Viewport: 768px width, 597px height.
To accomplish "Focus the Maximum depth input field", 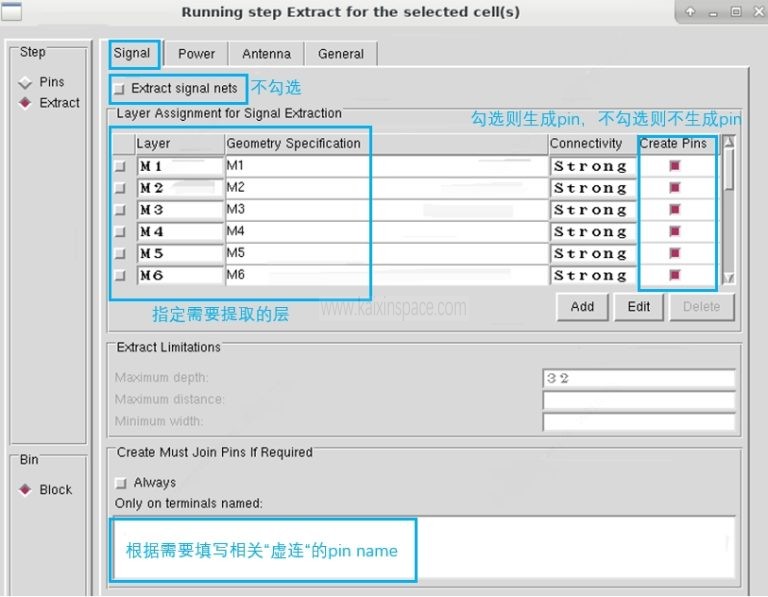I will (638, 378).
